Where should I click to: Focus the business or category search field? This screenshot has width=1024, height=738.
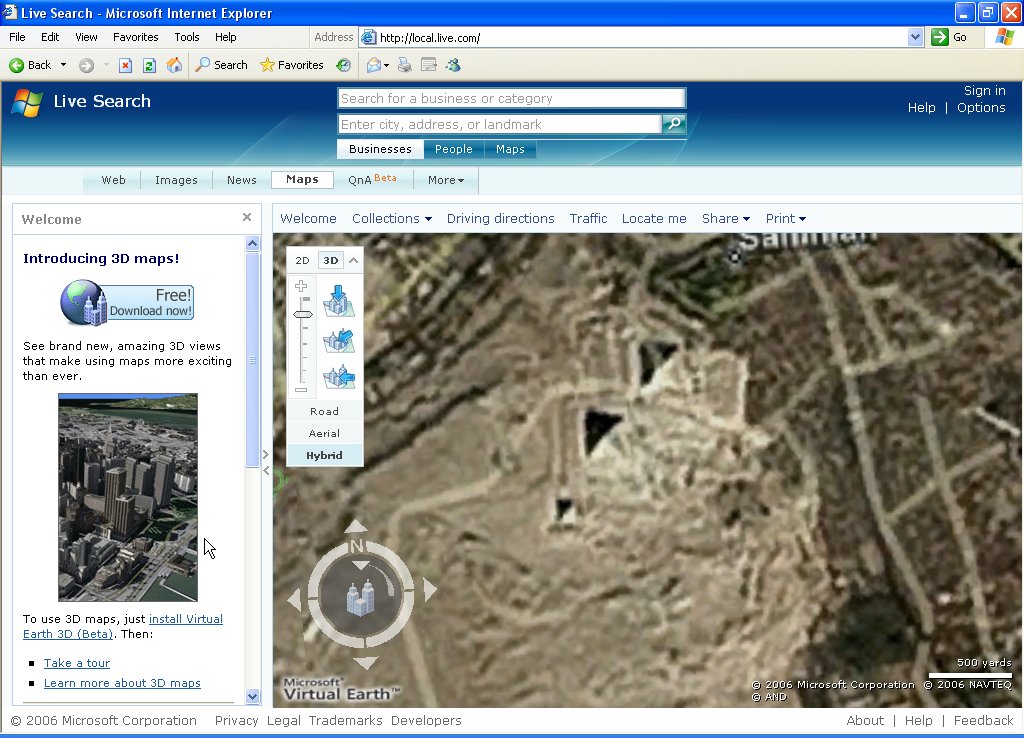coord(511,98)
